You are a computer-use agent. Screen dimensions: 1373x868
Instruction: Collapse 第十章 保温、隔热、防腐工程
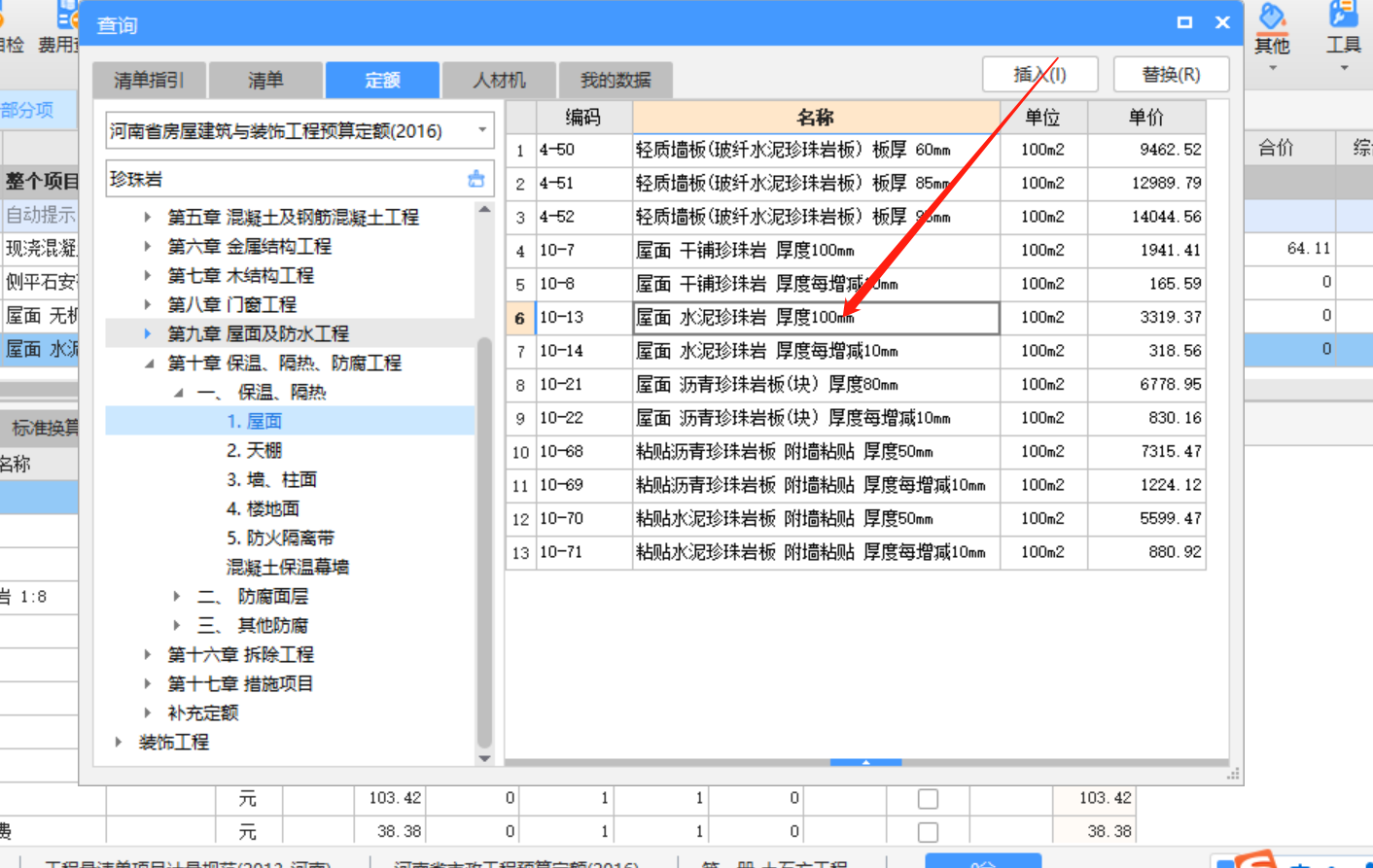click(148, 363)
